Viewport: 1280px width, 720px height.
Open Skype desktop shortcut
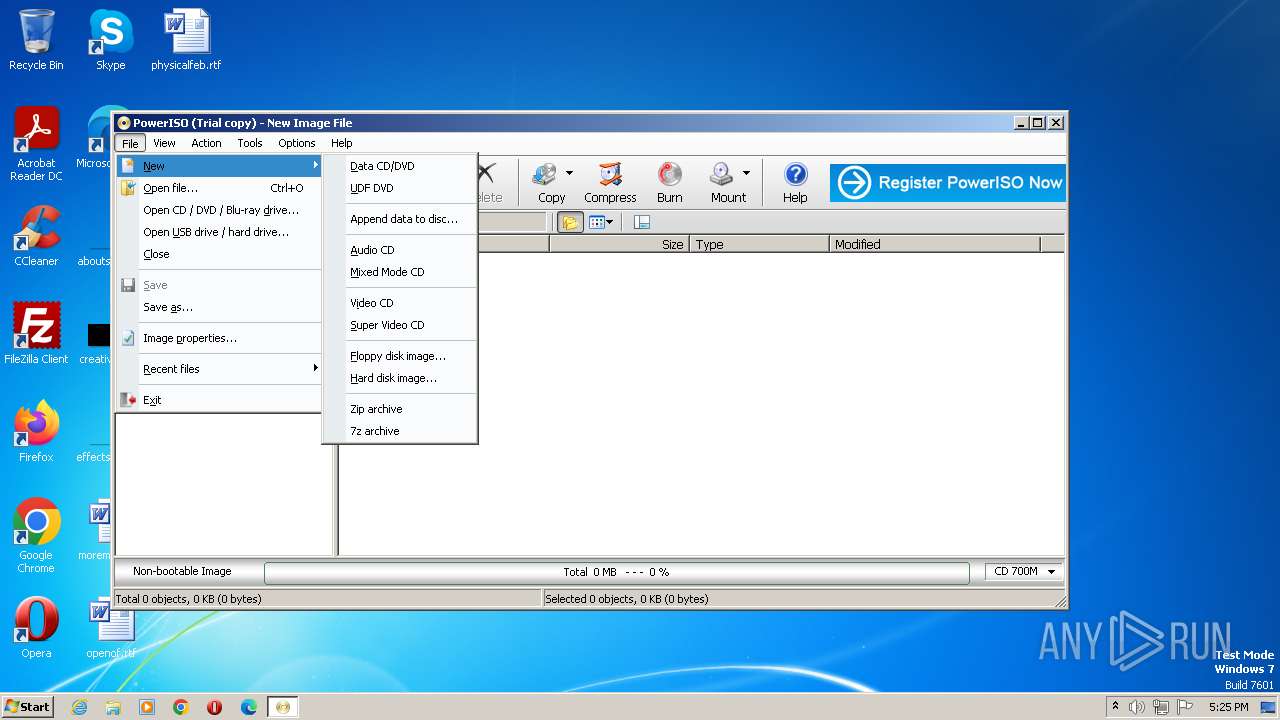tap(110, 40)
